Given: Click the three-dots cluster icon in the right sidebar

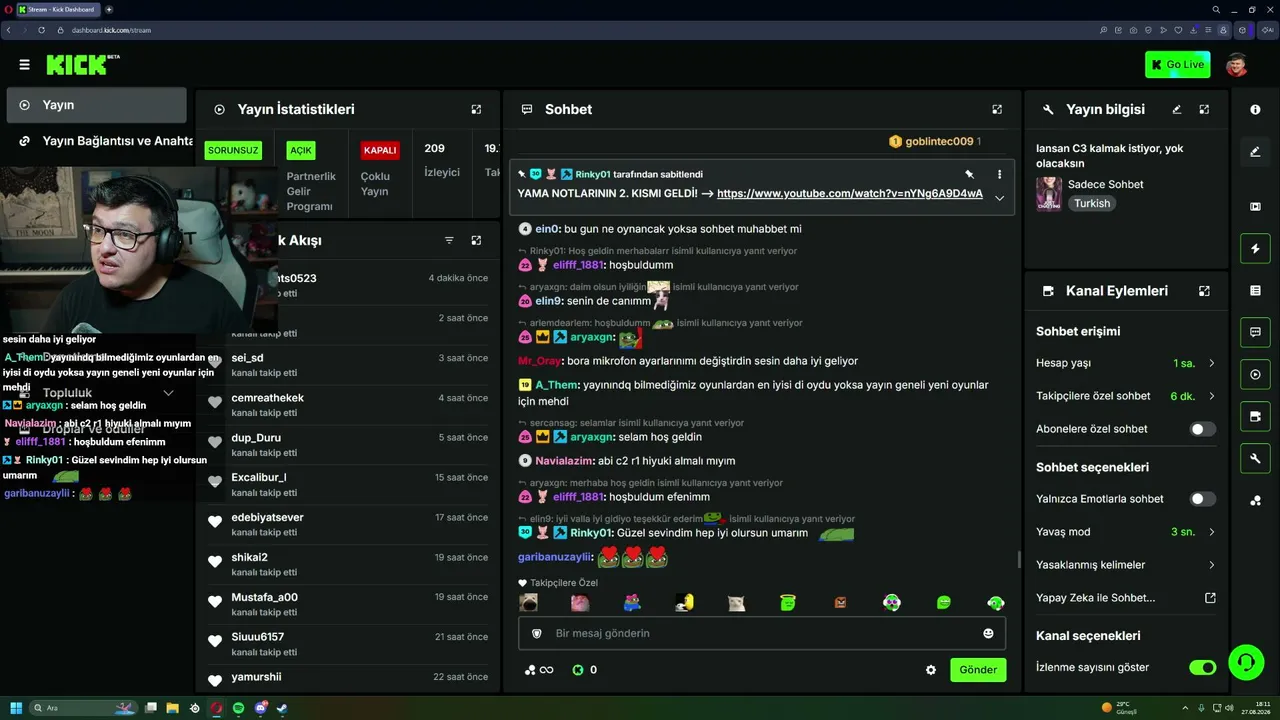Looking at the screenshot, I should tap(1255, 500).
